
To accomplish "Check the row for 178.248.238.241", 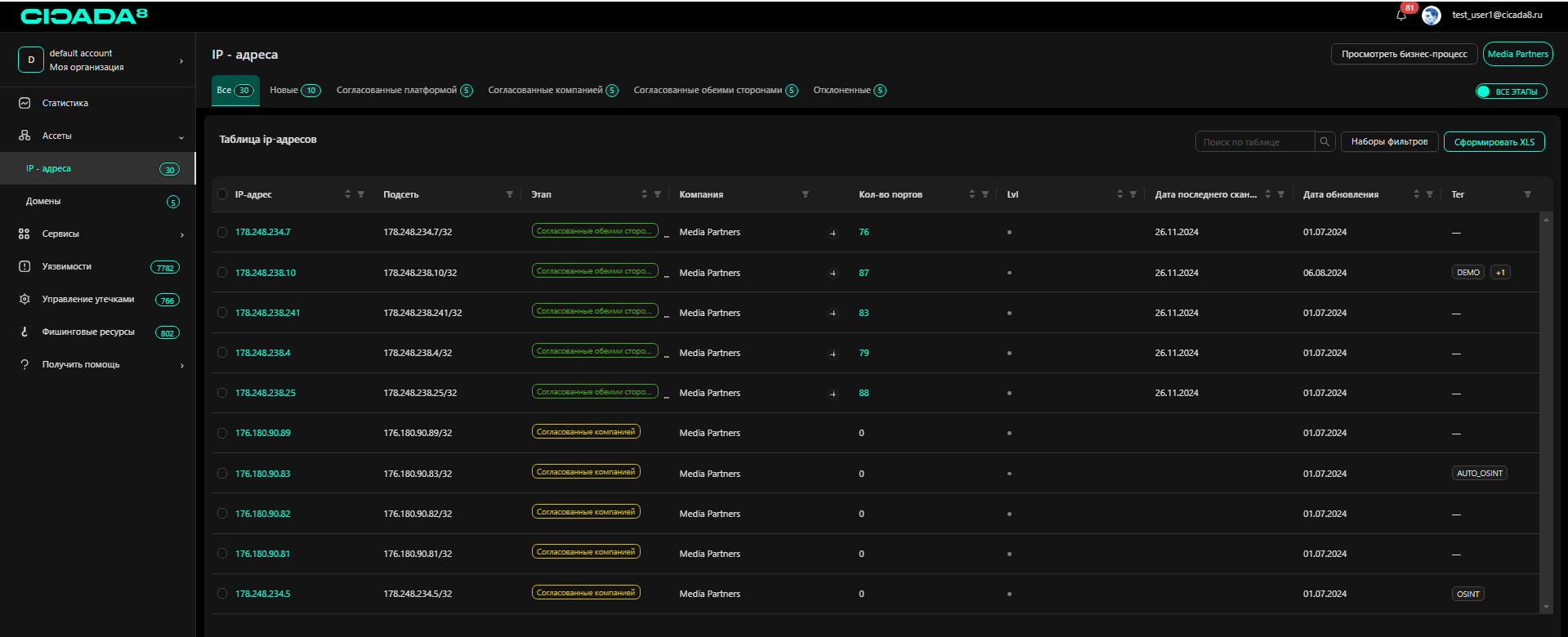I will click(x=222, y=313).
